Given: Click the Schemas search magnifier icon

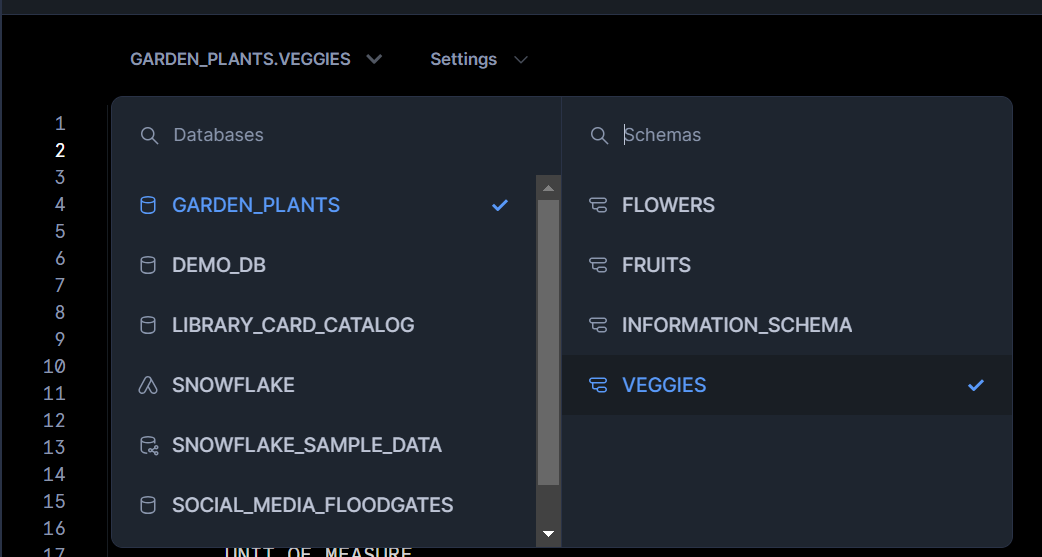Looking at the screenshot, I should (x=599, y=136).
